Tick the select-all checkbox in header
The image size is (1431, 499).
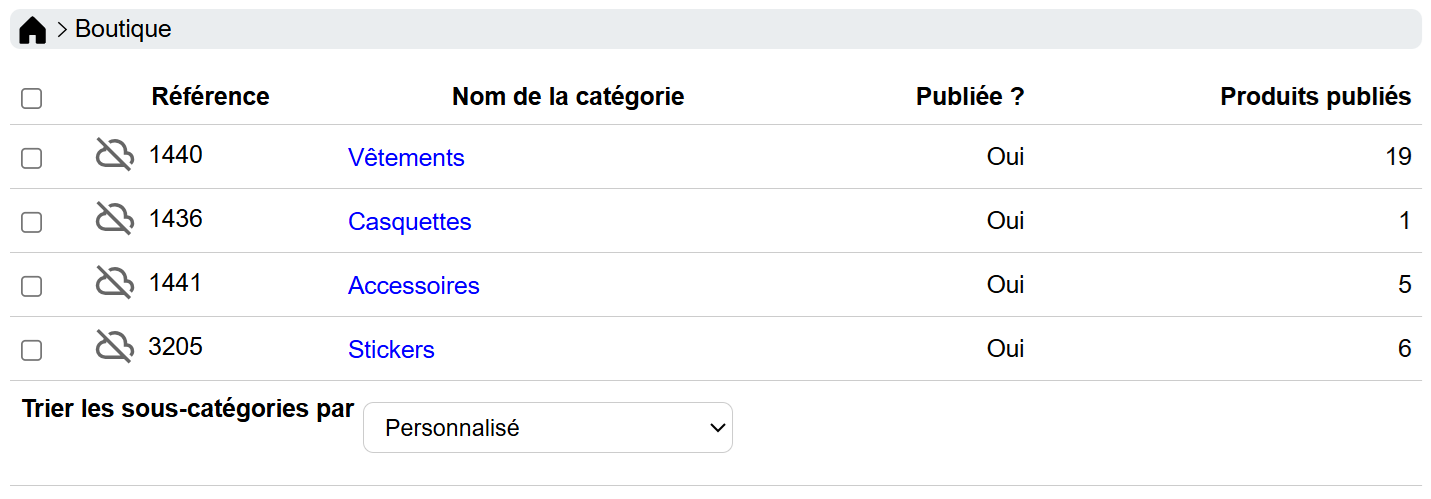(32, 98)
